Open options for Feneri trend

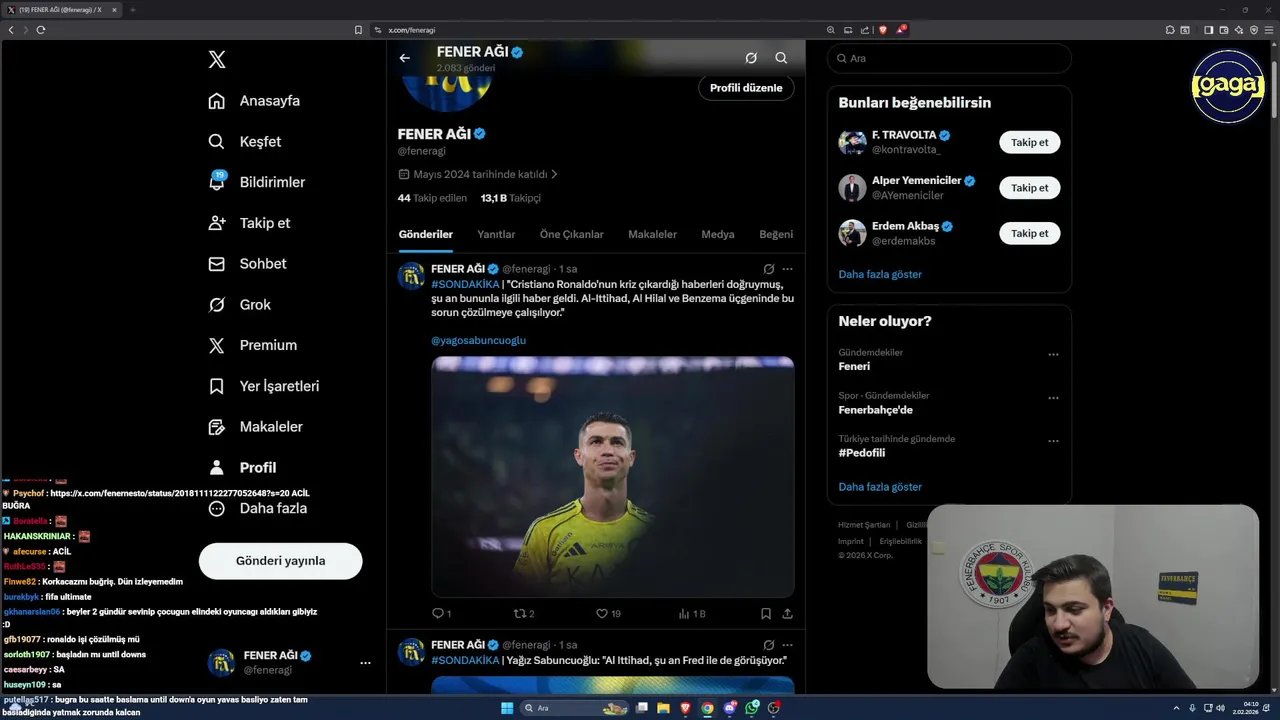tap(1053, 354)
